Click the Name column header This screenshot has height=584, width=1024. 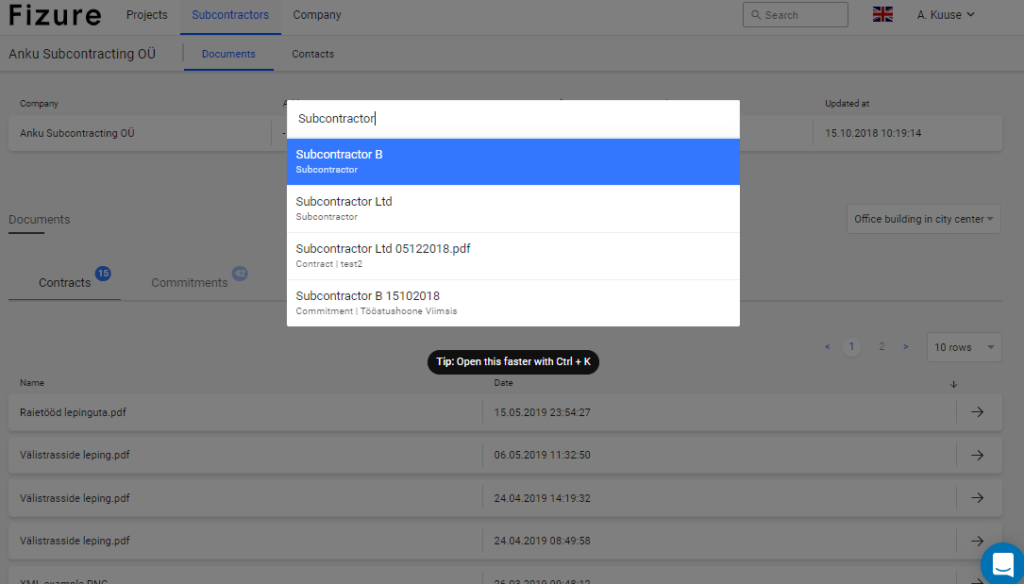[32, 383]
